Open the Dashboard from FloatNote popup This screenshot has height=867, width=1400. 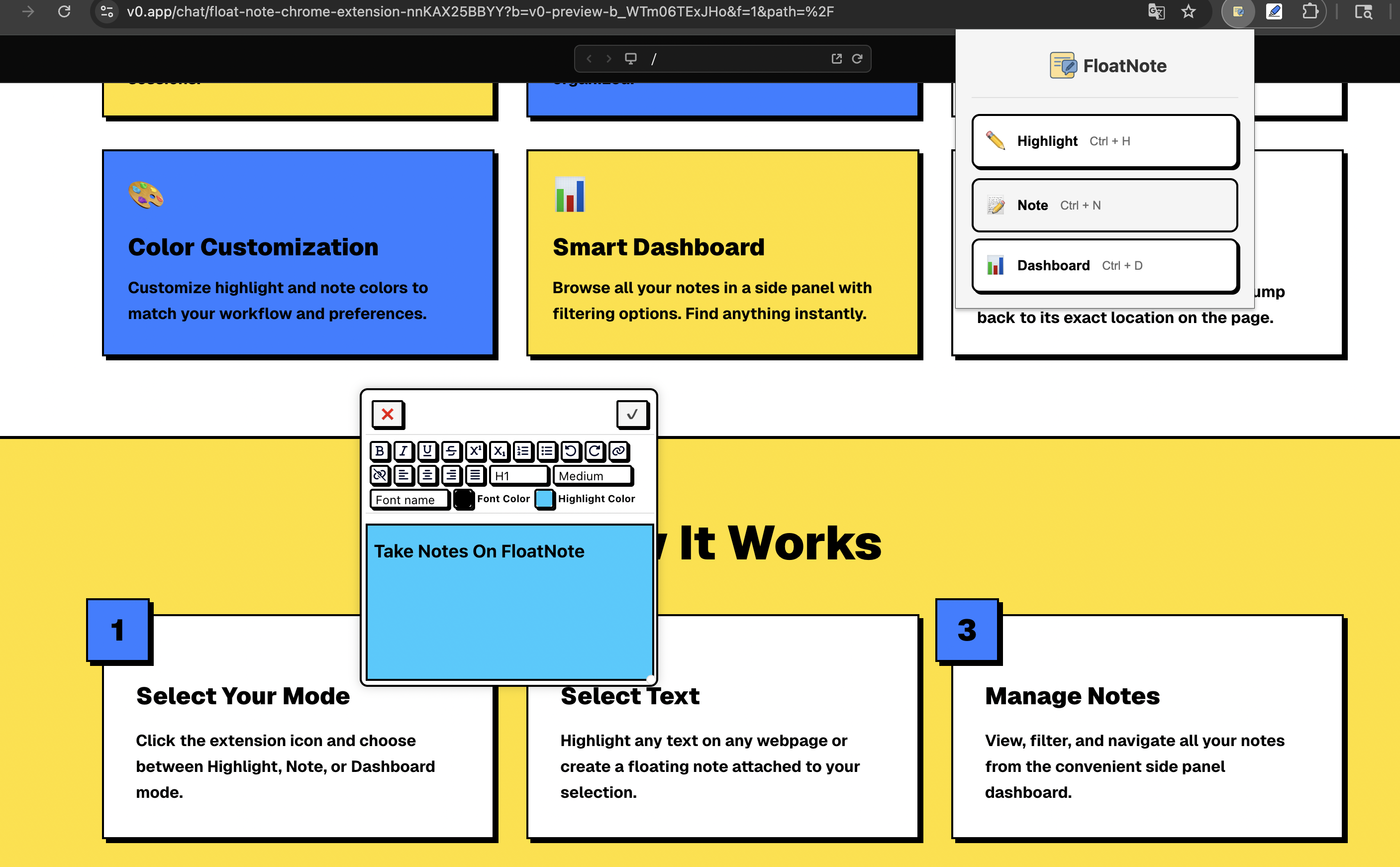point(1104,265)
